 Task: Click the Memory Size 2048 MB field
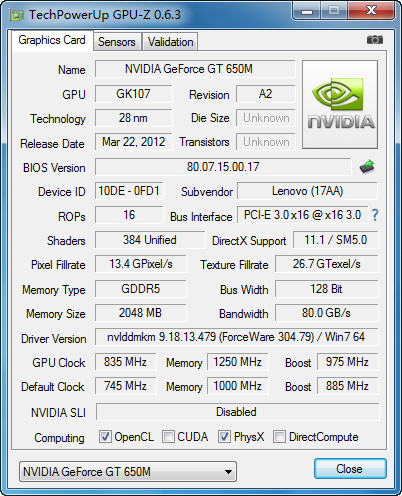click(141, 313)
